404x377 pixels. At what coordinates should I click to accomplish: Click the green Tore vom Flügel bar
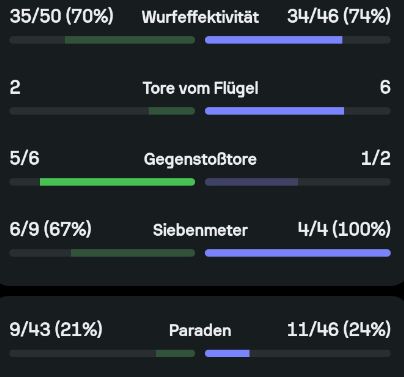[172, 111]
